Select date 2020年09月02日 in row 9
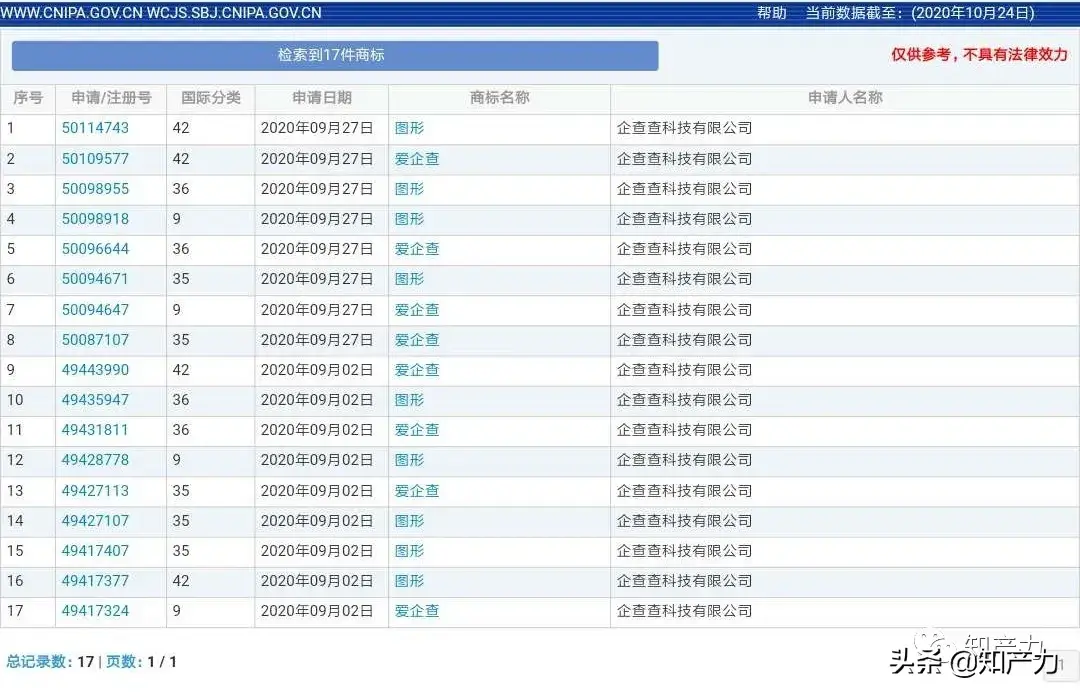Image resolution: width=1080 pixels, height=696 pixels. pyautogui.click(x=317, y=370)
